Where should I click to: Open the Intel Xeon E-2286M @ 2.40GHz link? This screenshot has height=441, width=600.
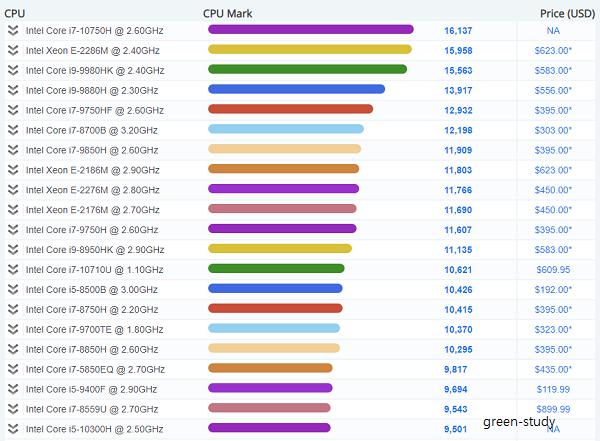pos(93,51)
